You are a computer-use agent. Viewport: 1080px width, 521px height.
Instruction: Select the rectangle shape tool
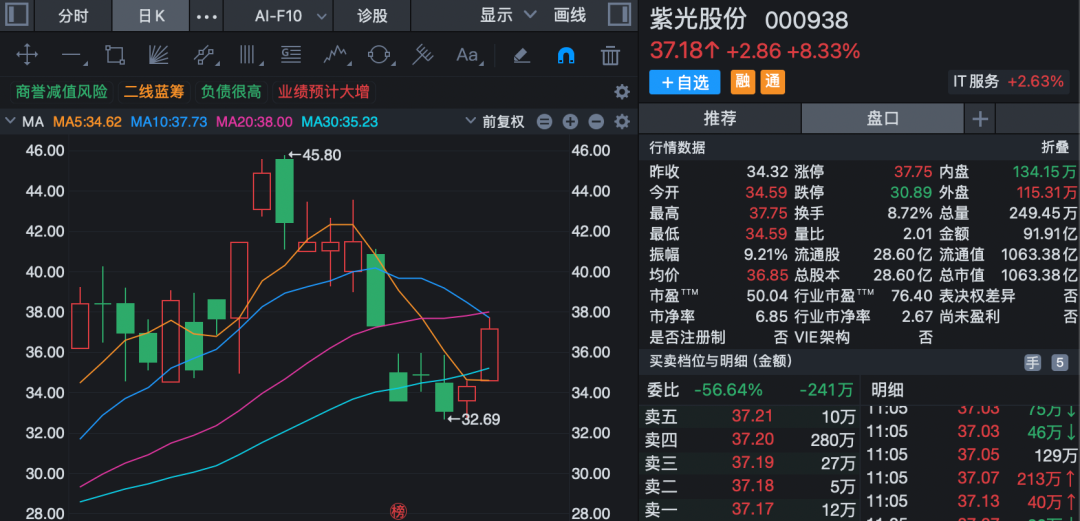click(x=114, y=54)
